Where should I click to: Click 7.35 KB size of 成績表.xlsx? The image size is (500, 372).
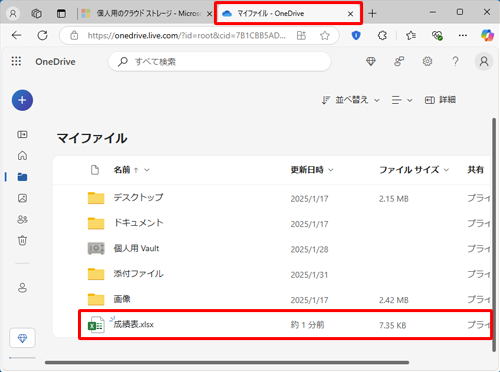[392, 325]
